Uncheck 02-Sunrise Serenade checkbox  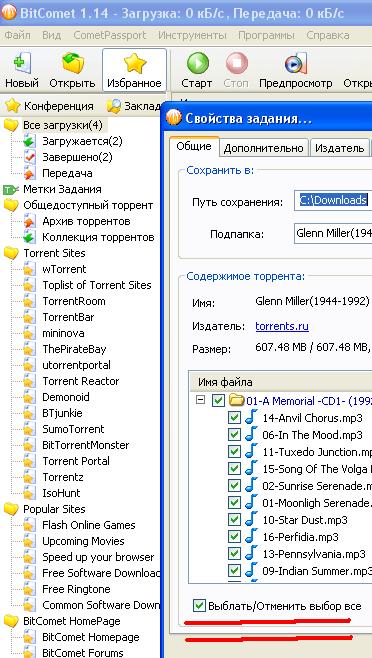tap(234, 486)
